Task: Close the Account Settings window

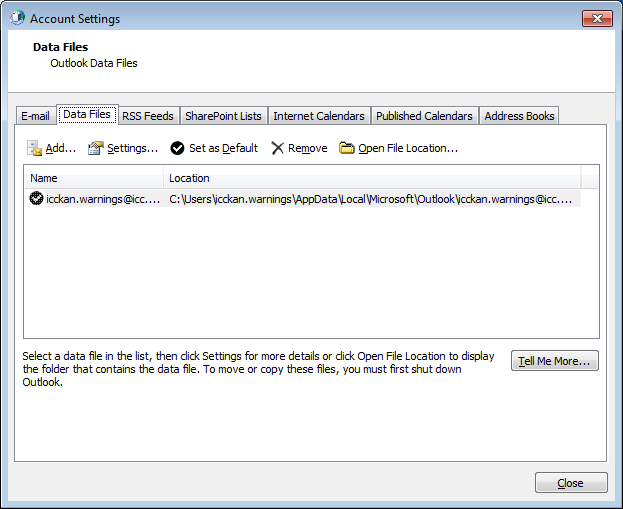Action: coord(597,18)
